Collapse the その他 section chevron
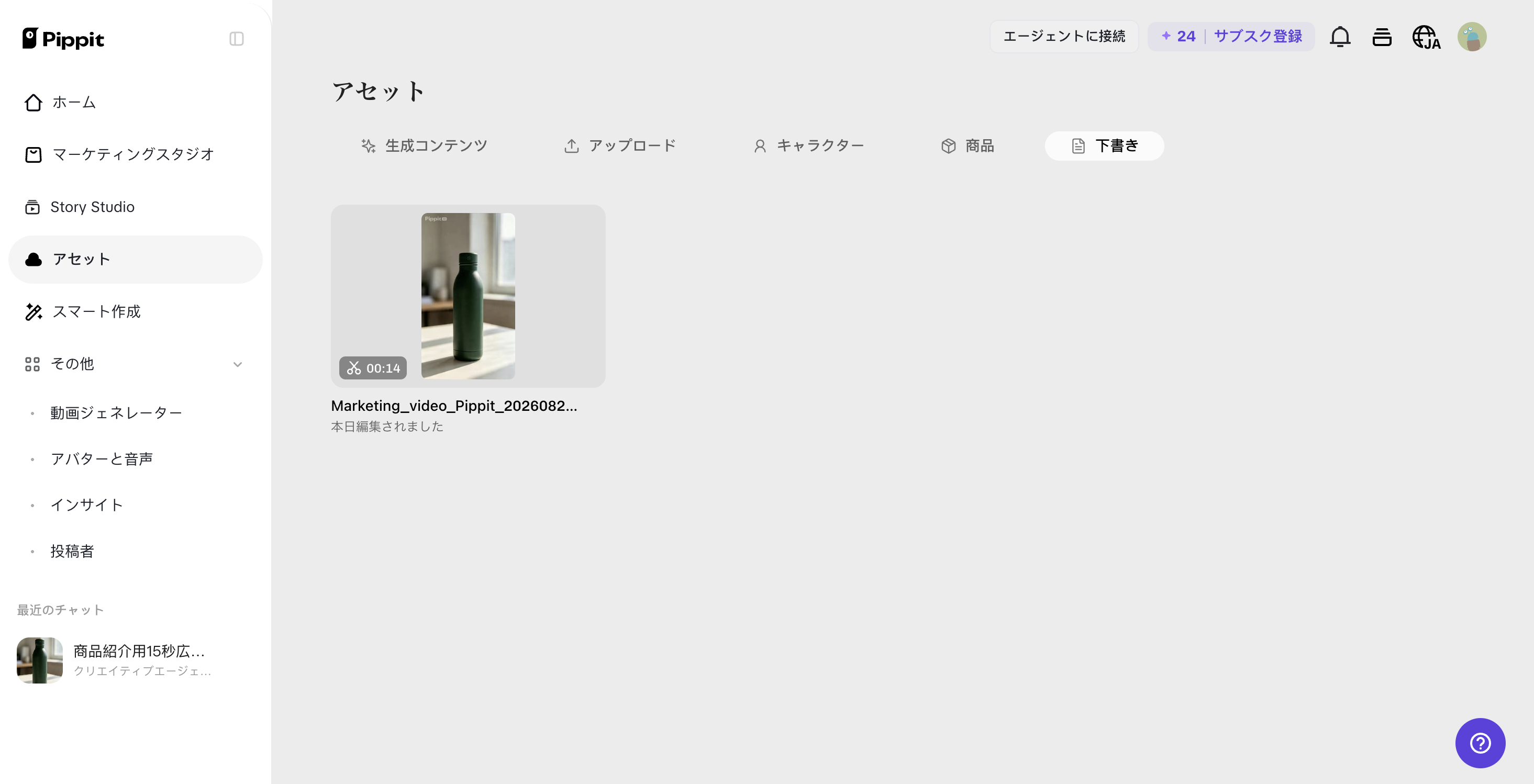Viewport: 1534px width, 784px height. pyautogui.click(x=238, y=364)
